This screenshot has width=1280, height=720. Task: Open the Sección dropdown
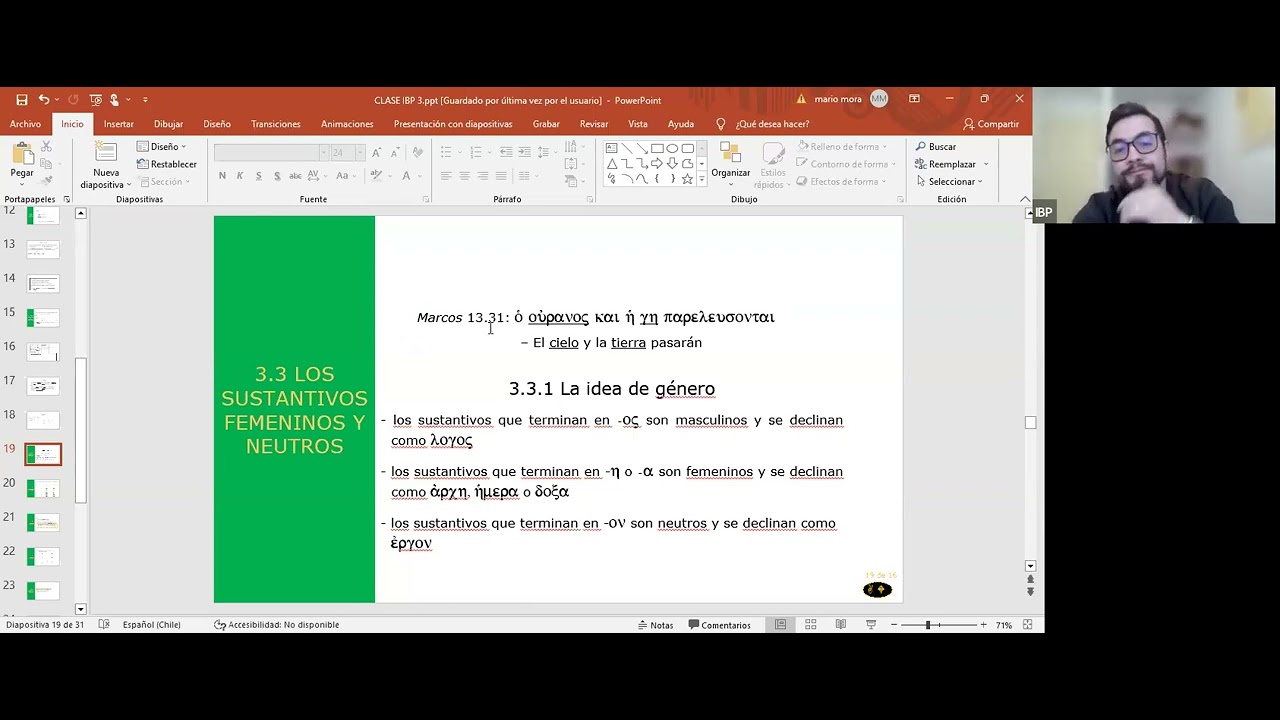coord(162,182)
